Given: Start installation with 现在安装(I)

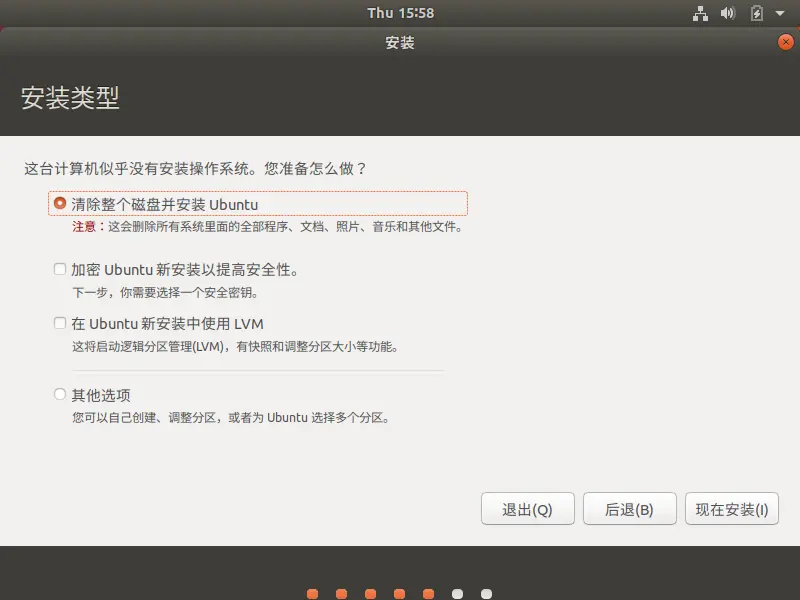Looking at the screenshot, I should pos(733,508).
